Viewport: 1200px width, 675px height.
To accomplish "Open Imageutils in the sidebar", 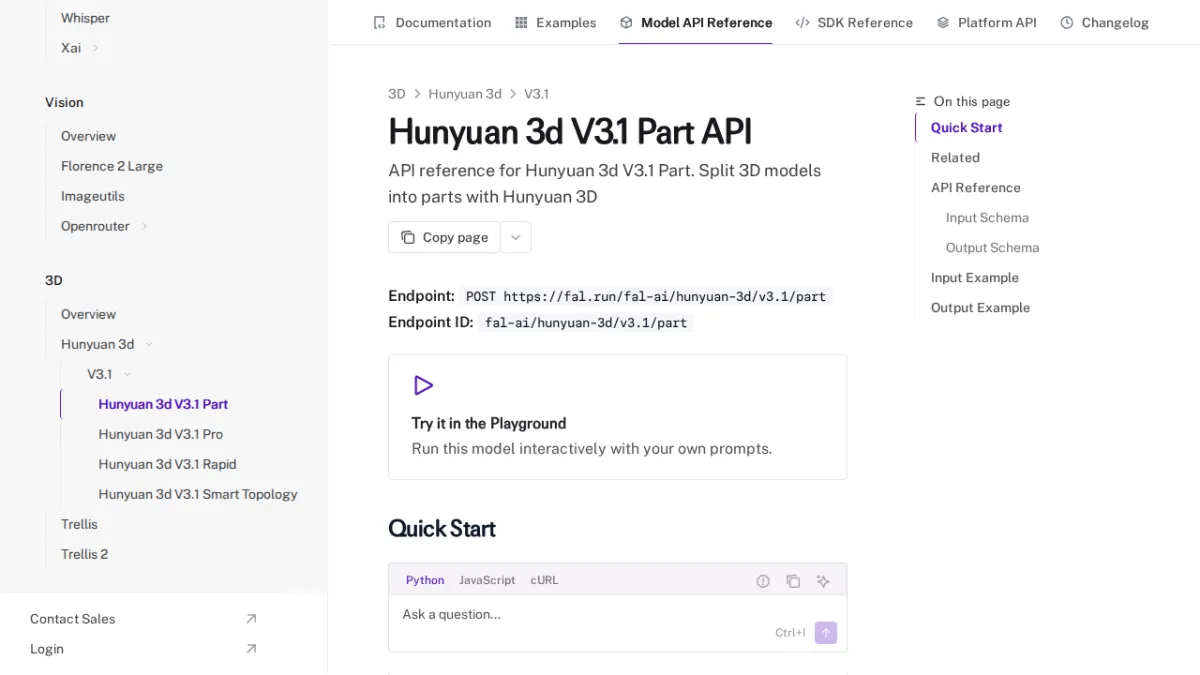I will point(93,196).
